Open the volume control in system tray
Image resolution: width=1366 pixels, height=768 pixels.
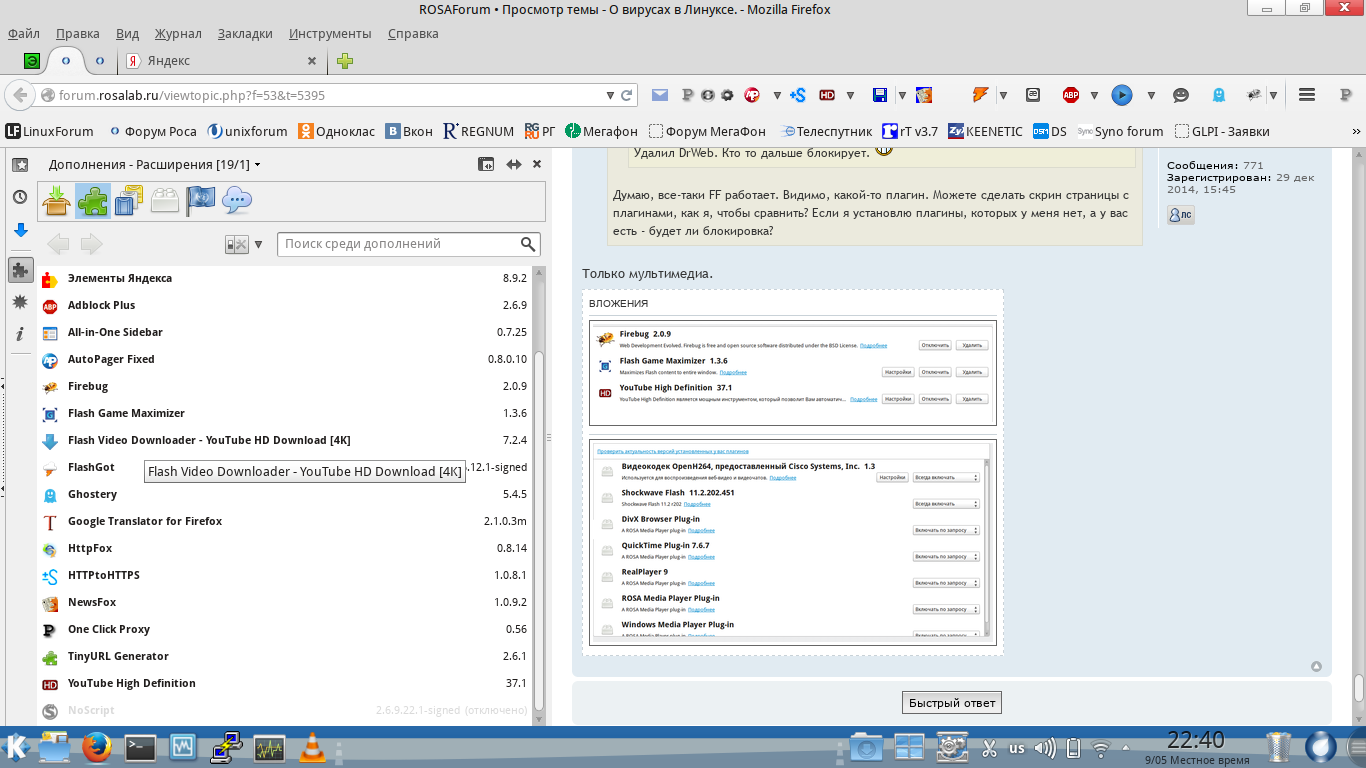pos(1045,748)
